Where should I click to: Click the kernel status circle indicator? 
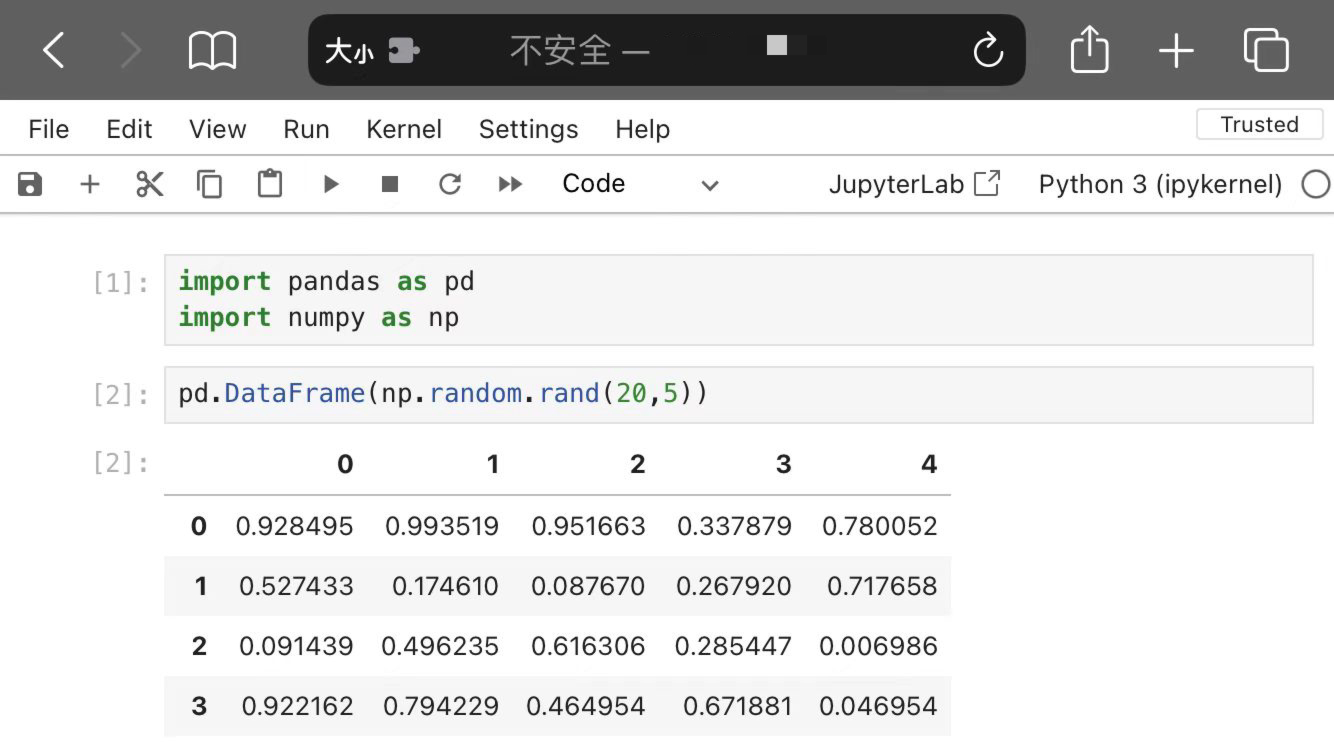coord(1316,184)
